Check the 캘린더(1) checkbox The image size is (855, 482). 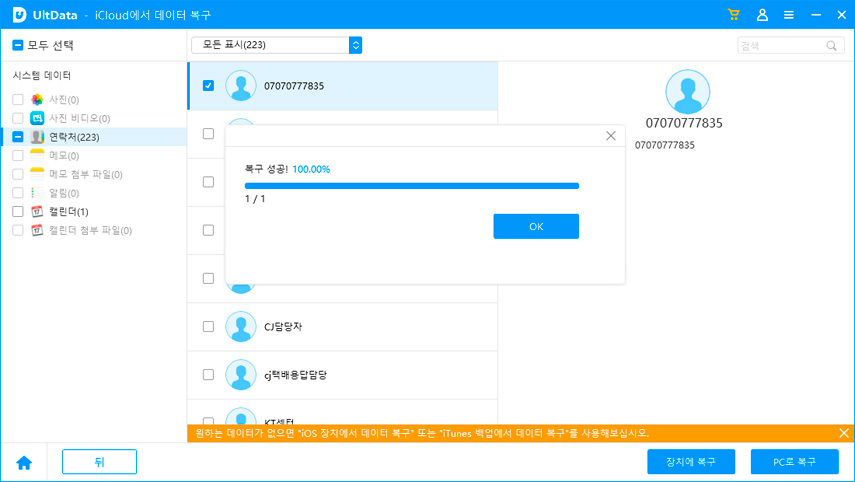coord(18,212)
